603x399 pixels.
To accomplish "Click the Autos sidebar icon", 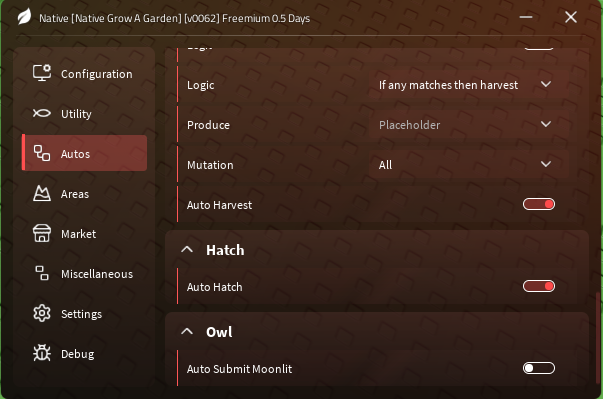I will point(42,153).
